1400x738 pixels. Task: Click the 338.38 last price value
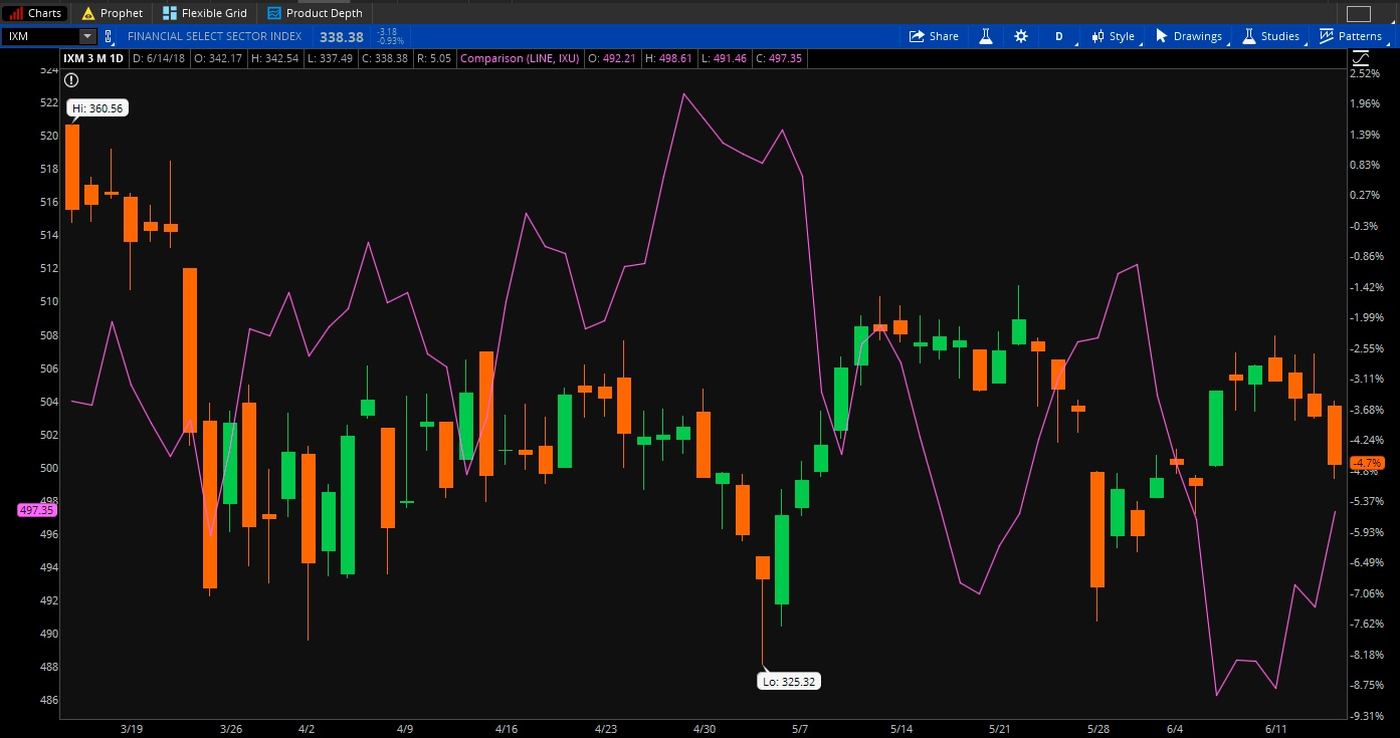click(341, 36)
